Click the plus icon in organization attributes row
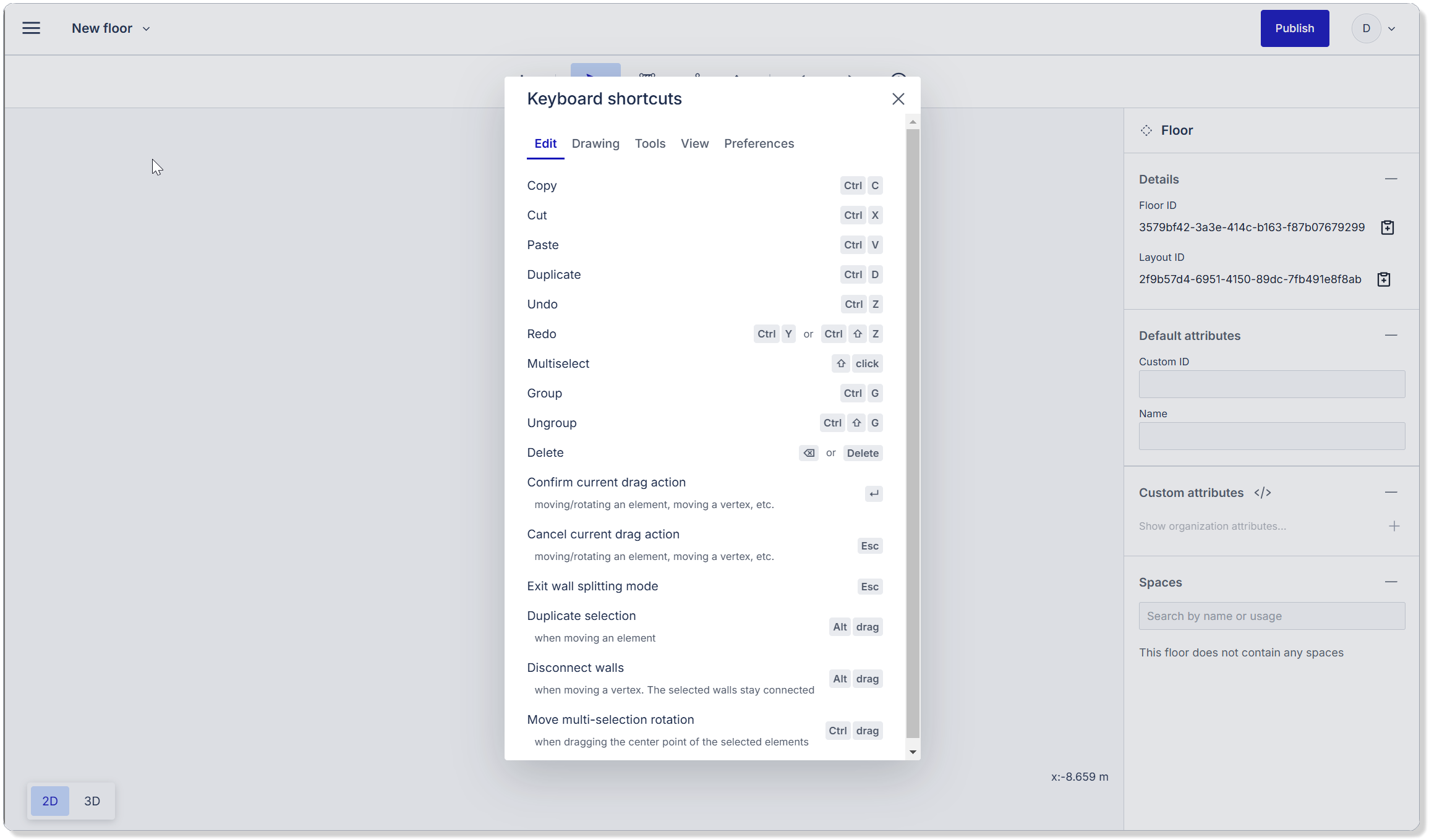Screen dimensions: 1429x840 [x=1394, y=526]
